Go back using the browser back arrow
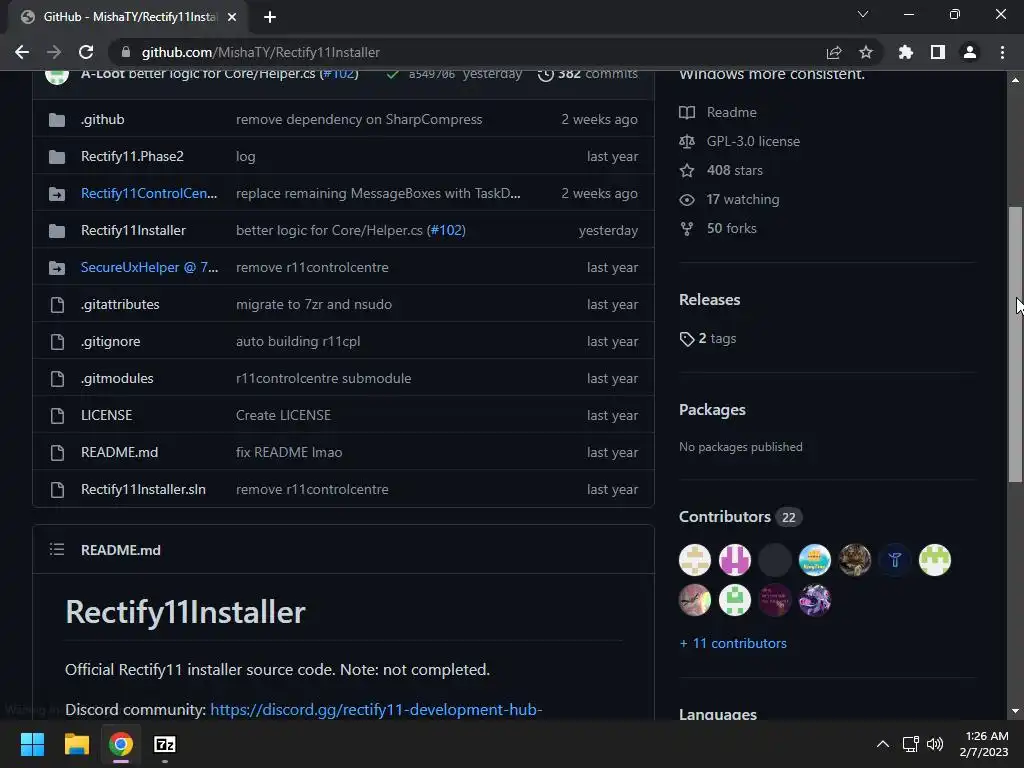Screen dimensions: 1024x768 [x=22, y=52]
